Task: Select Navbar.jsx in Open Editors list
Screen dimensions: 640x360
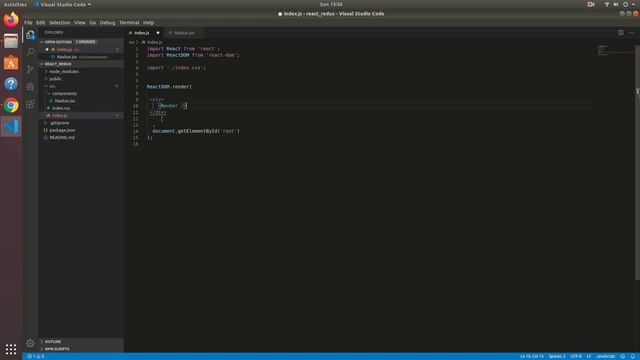Action: (81, 57)
